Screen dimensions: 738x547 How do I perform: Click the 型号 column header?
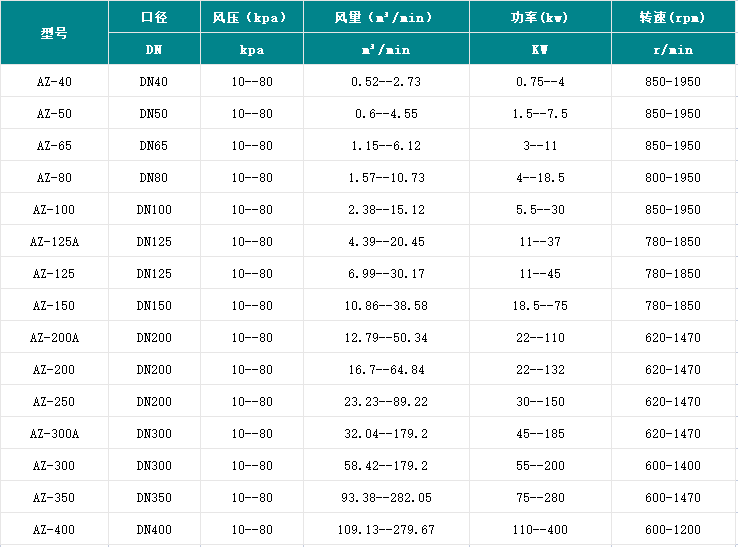[x=54, y=33]
